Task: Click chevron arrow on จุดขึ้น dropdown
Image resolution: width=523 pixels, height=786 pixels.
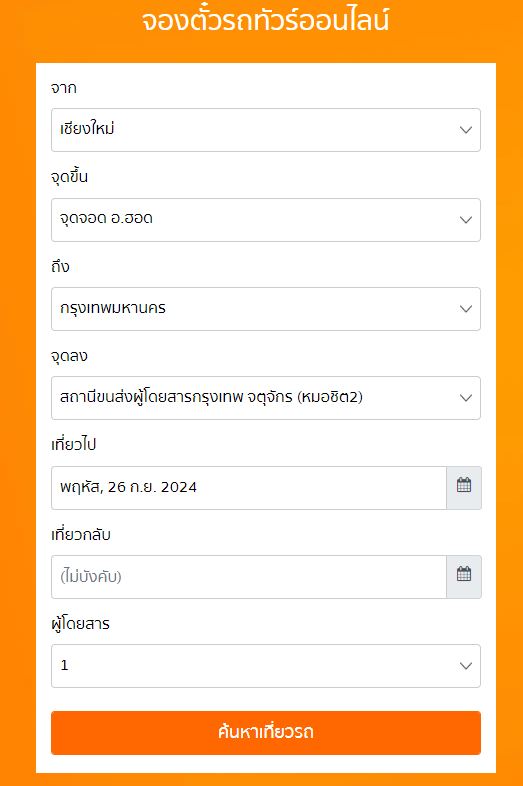Action: click(466, 220)
